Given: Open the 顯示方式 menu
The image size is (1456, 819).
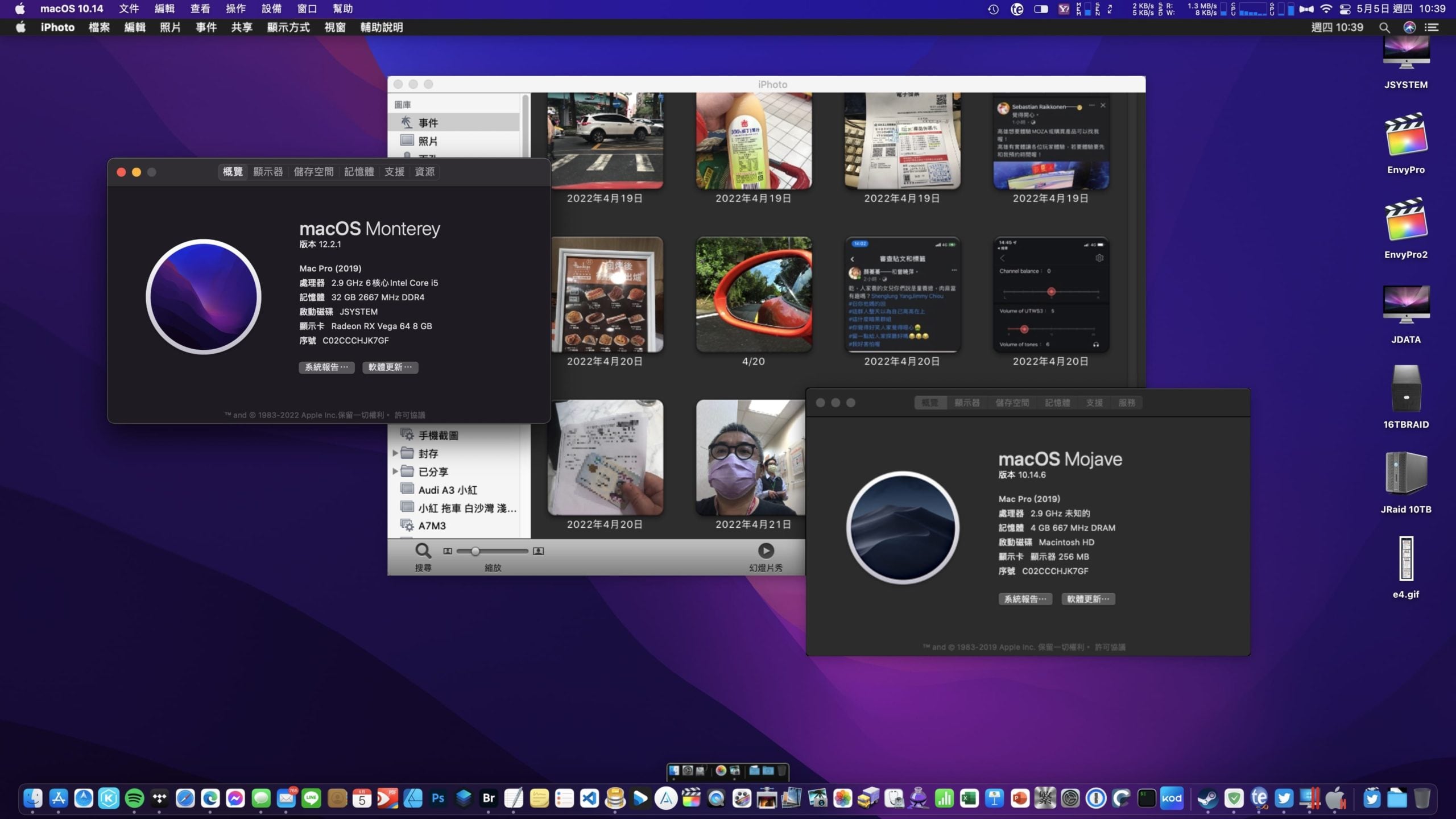Looking at the screenshot, I should (288, 27).
